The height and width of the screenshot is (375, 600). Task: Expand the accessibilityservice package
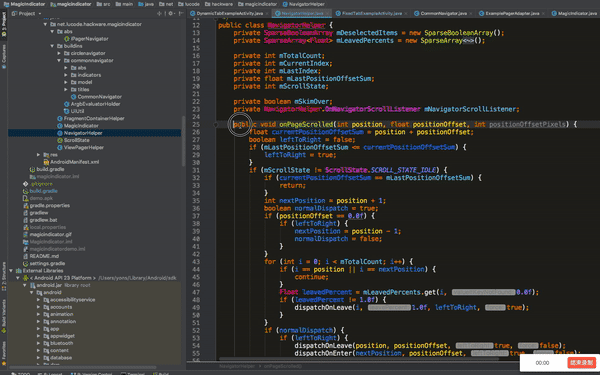(x=39, y=300)
